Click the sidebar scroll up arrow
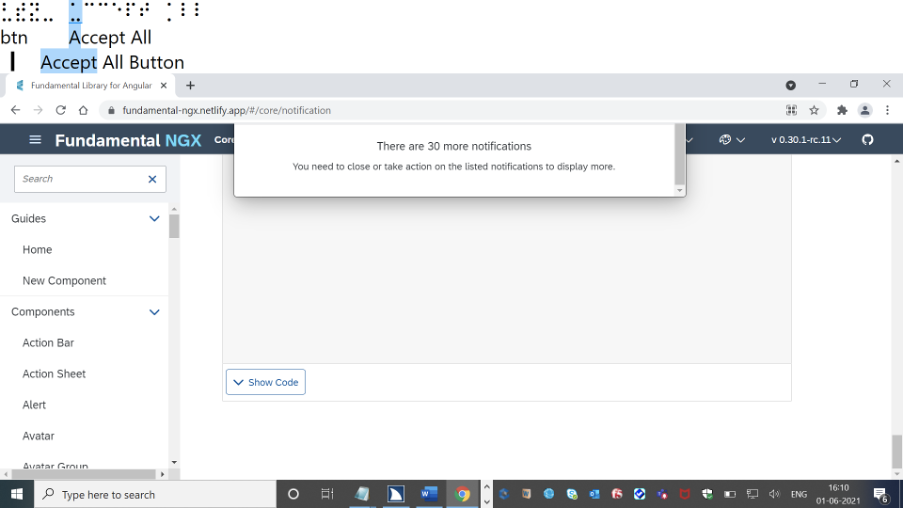 [x=174, y=209]
